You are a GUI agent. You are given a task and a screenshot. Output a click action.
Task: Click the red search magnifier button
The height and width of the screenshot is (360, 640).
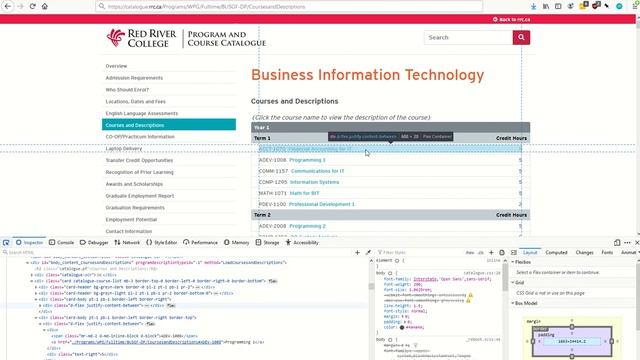521,38
